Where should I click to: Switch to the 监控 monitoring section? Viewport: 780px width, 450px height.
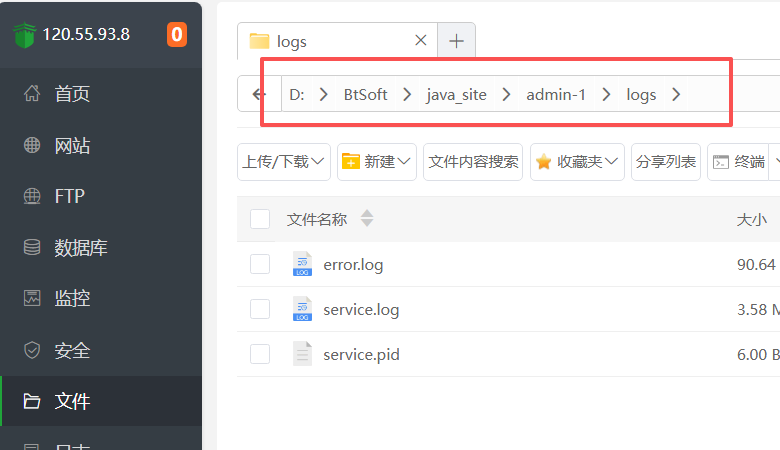pyautogui.click(x=101, y=298)
